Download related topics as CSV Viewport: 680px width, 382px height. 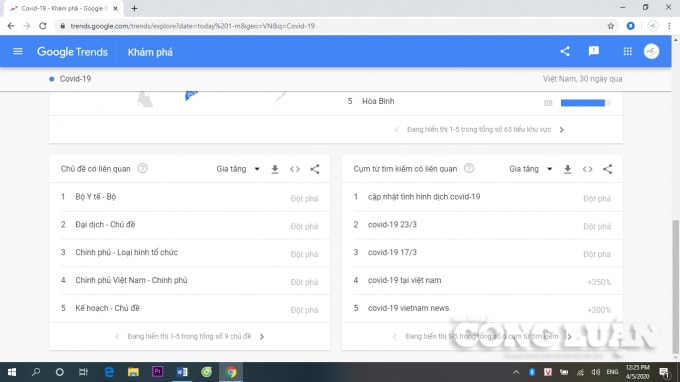[x=275, y=169]
